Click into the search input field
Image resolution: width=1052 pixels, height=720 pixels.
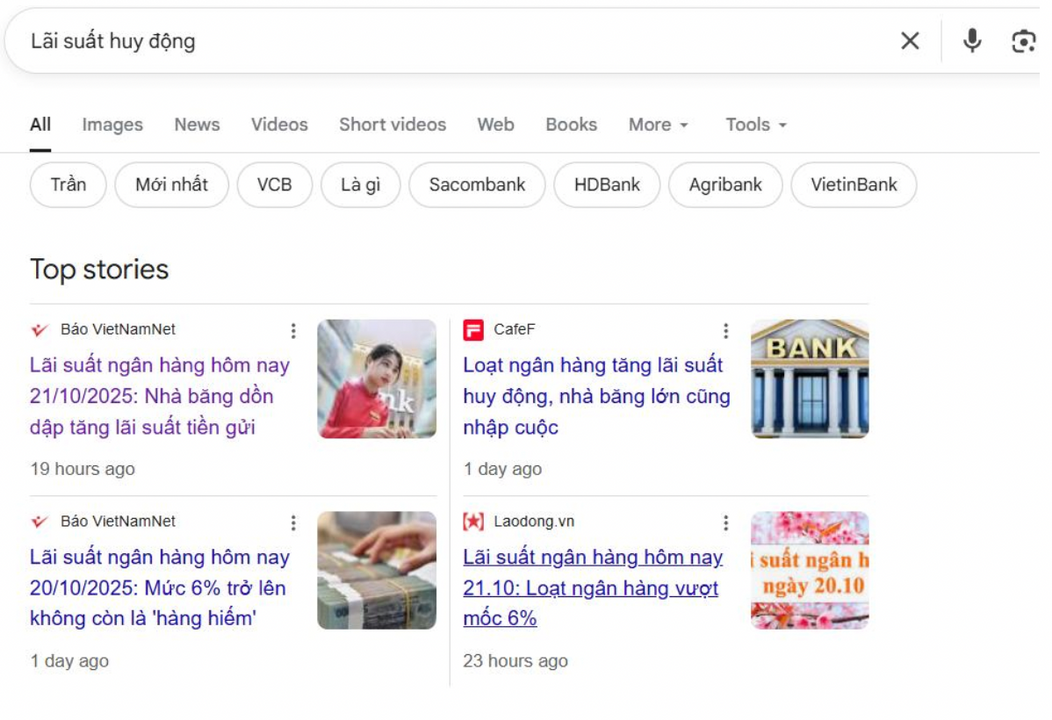click(x=450, y=41)
